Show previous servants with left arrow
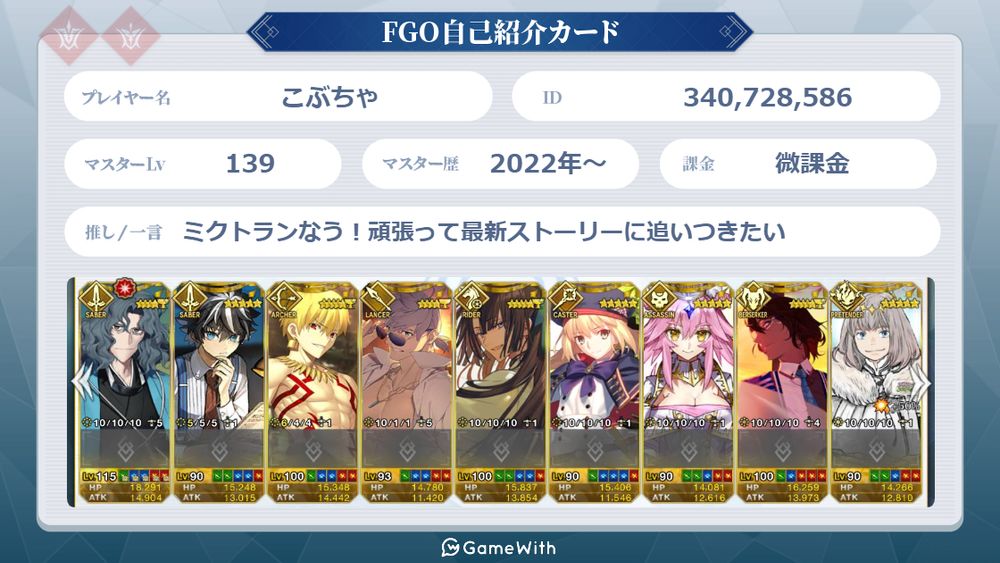This screenshot has height=563, width=1000. [80, 381]
